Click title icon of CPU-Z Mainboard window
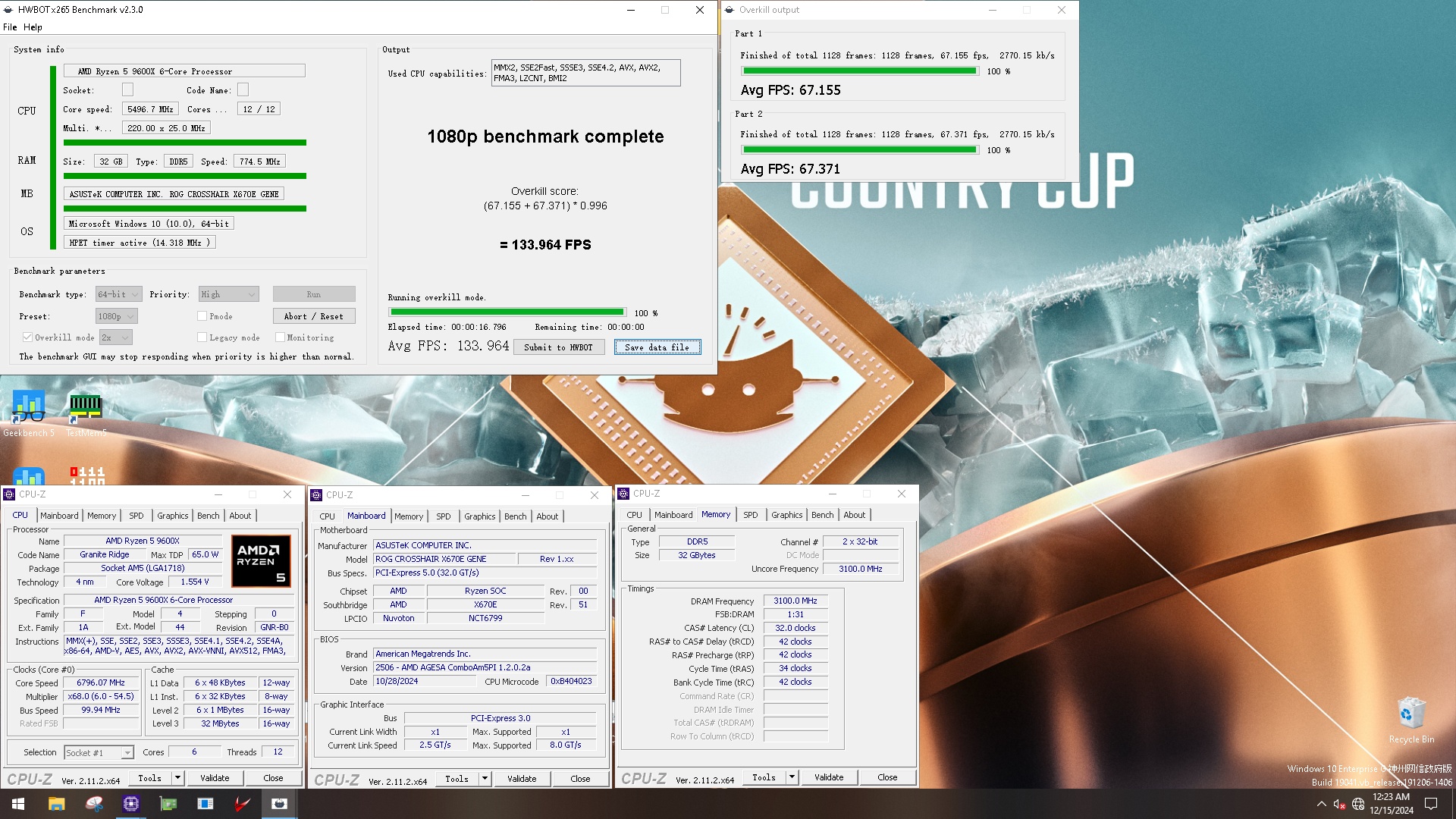 coord(316,495)
